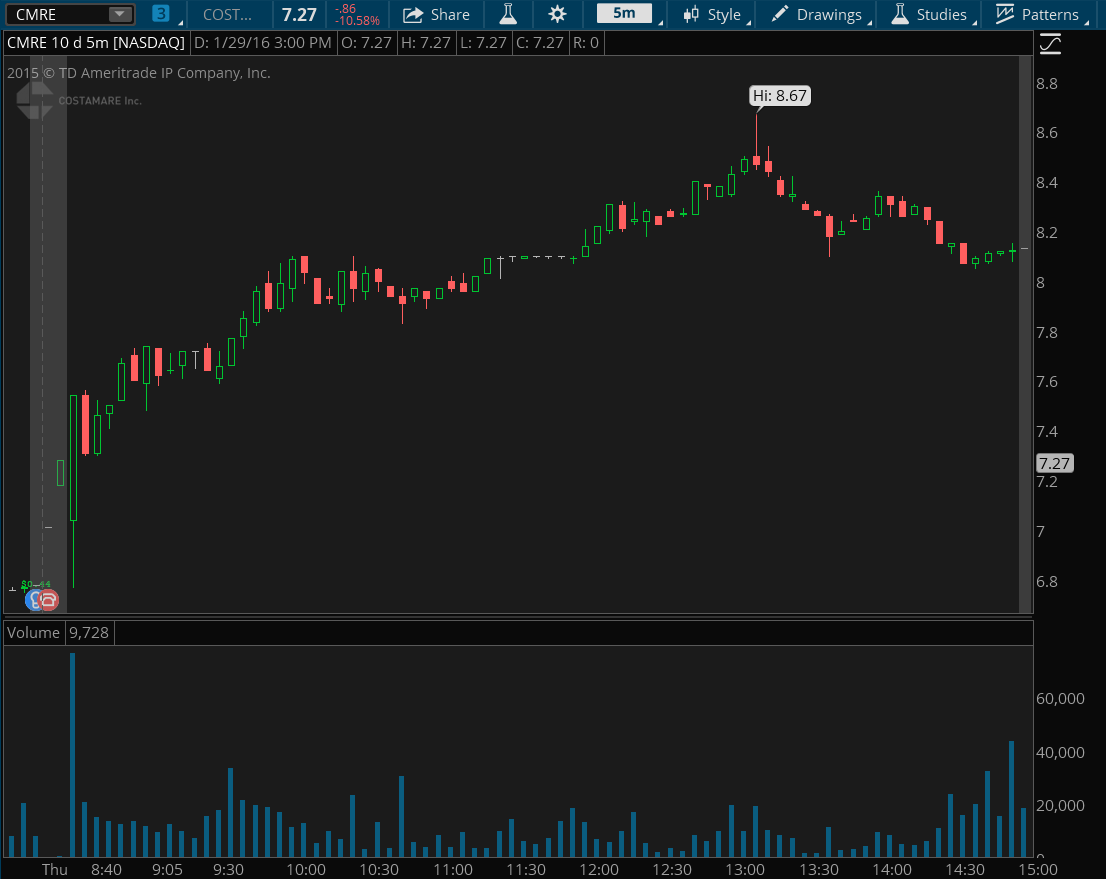Image resolution: width=1106 pixels, height=879 pixels.
Task: Click the Share button label
Action: (450, 14)
